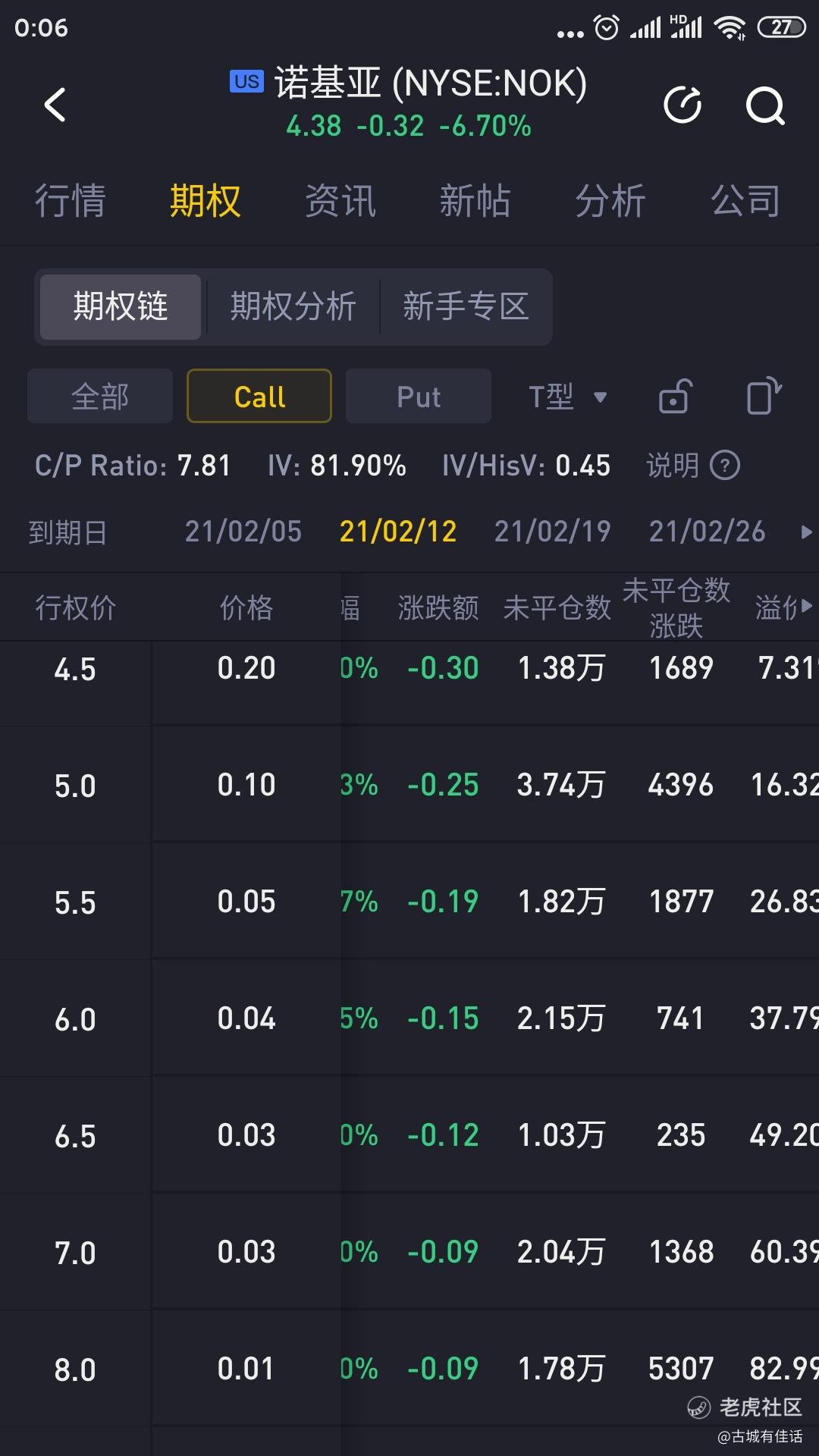Tap the alarm clock status icon

click(x=606, y=28)
